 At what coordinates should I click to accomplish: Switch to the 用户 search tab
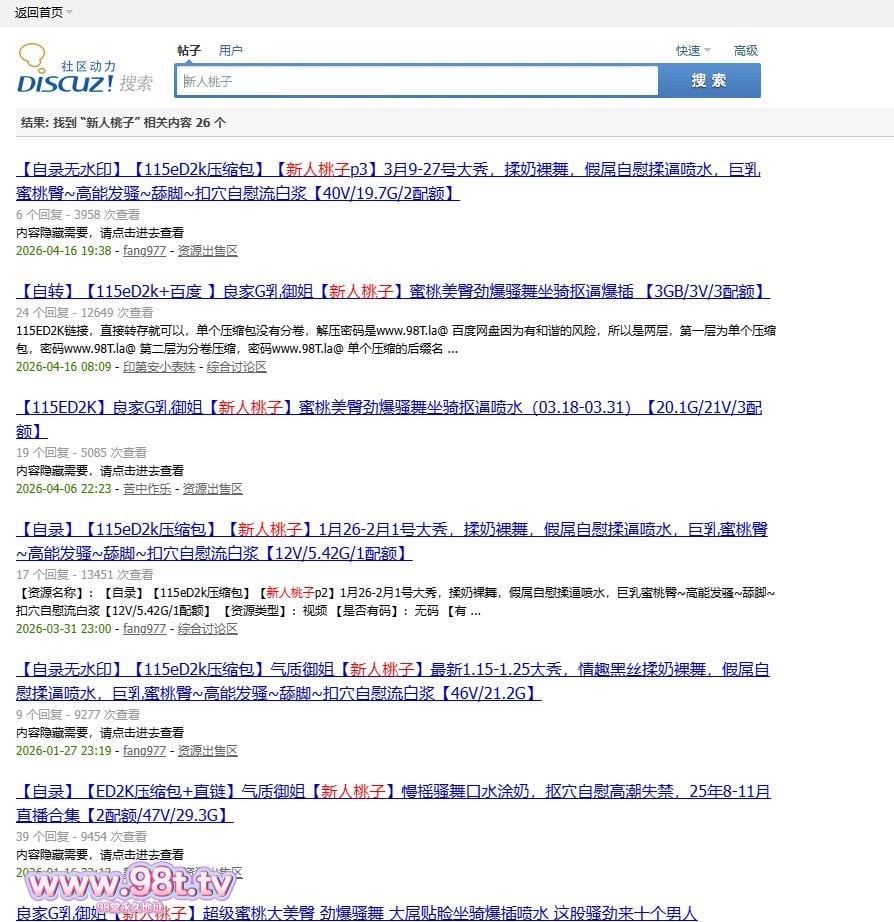(231, 50)
